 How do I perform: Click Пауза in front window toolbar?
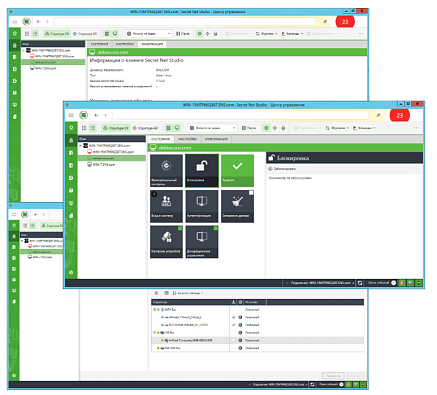coord(249,128)
